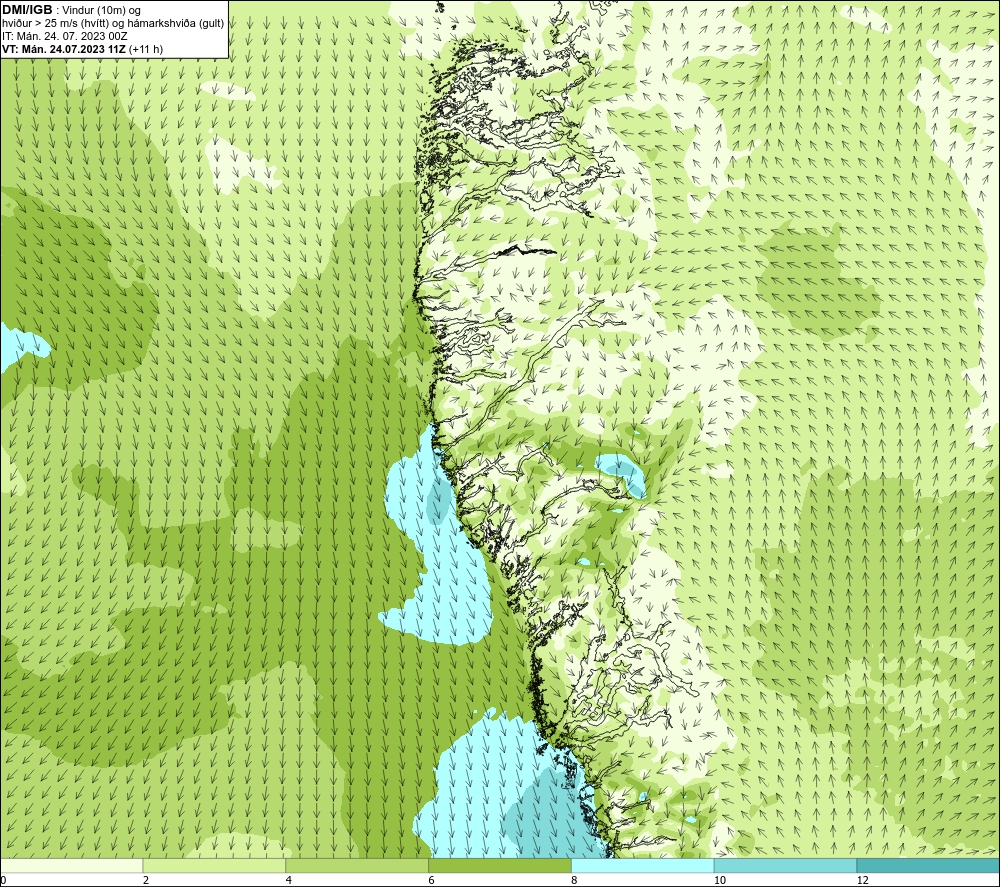Click the "6" label on the wind scale
Screen dimensions: 1000x887
pos(432,880)
